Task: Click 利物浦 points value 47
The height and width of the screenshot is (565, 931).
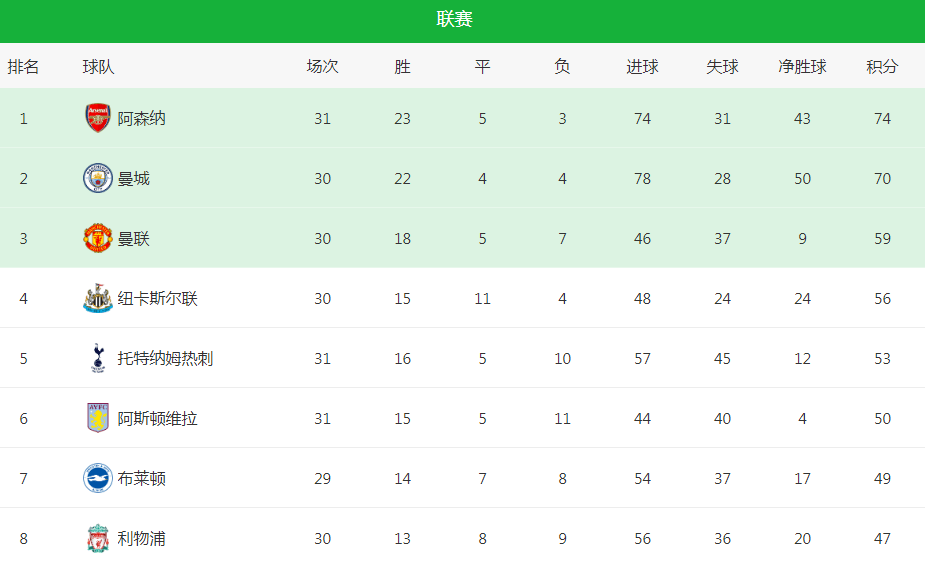Action: coord(882,538)
